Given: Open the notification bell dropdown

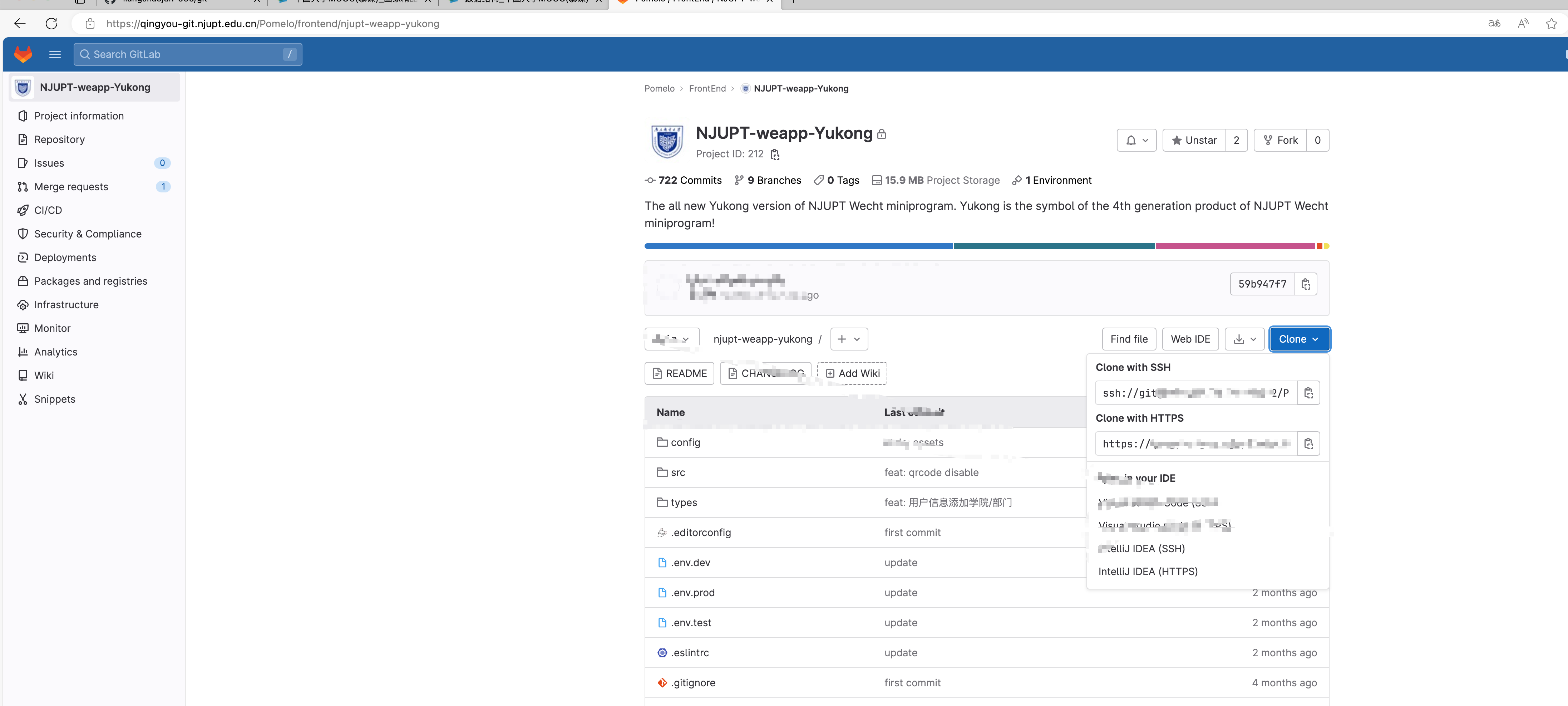Looking at the screenshot, I should point(1136,140).
